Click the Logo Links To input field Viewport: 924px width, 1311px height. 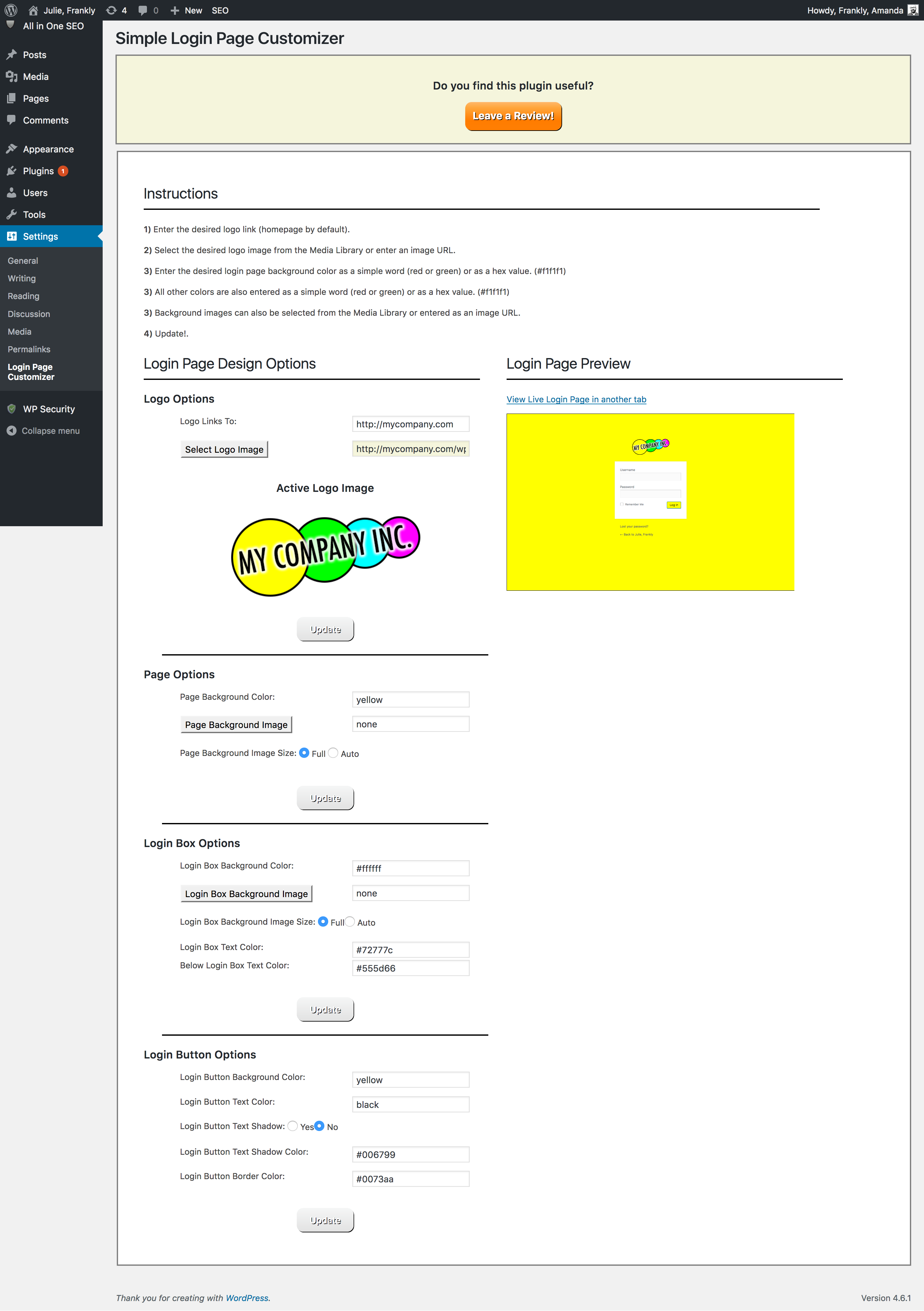pyautogui.click(x=411, y=424)
